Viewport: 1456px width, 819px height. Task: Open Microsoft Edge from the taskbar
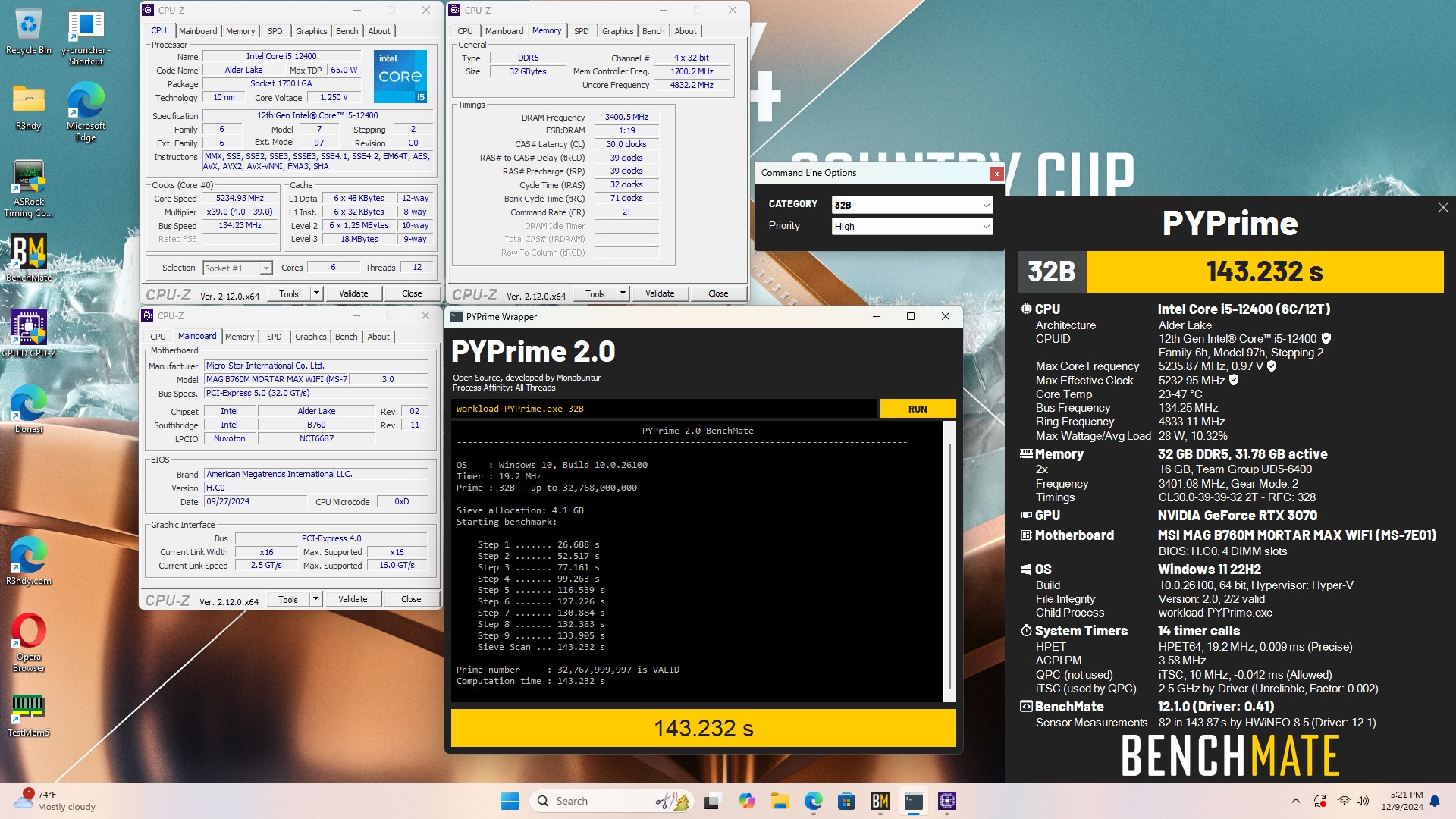813,801
